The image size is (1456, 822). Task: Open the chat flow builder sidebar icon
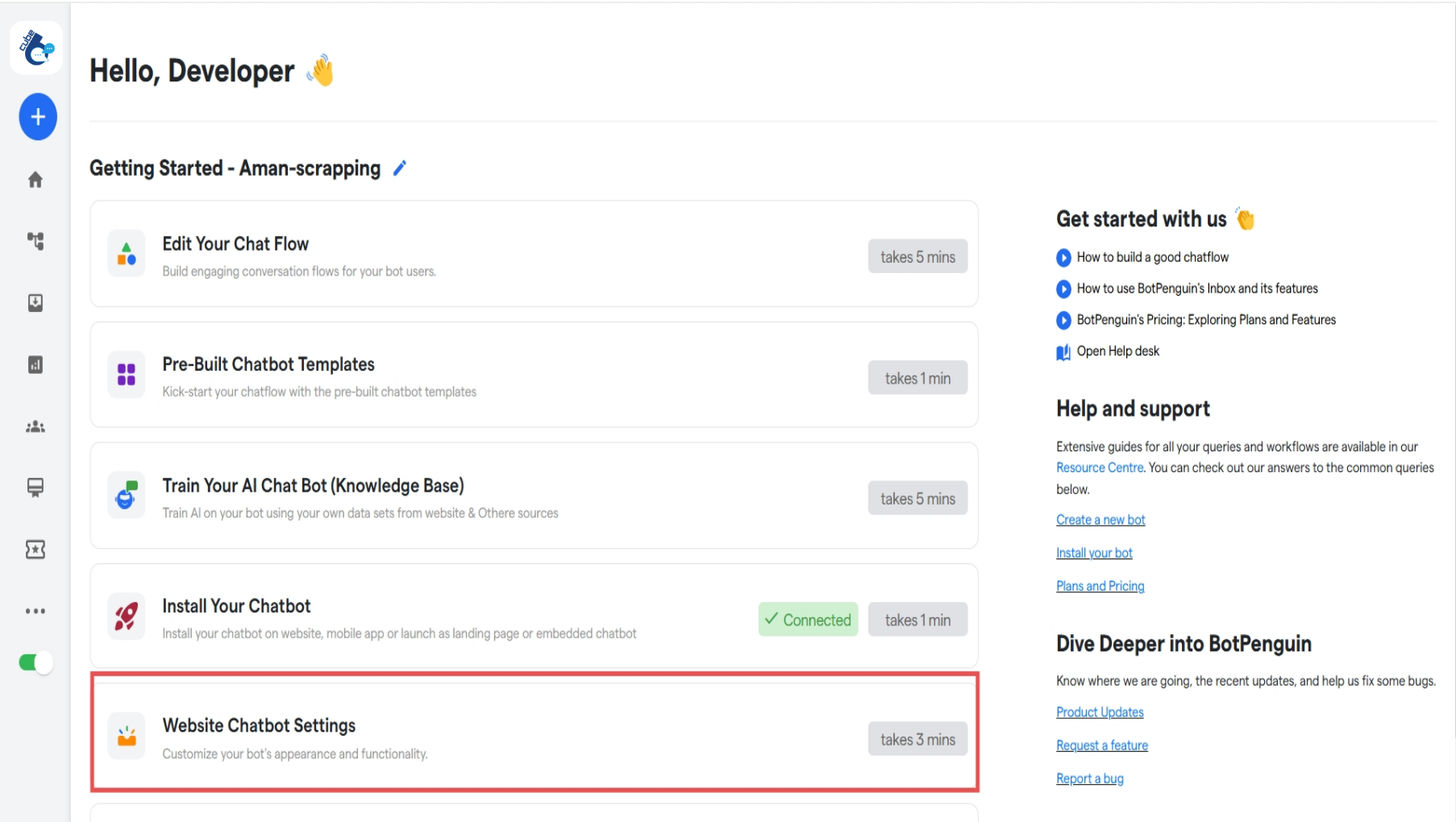(35, 241)
